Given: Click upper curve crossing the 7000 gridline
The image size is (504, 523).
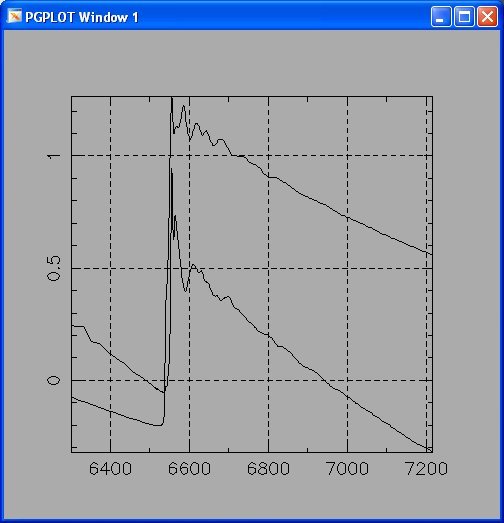Looking at the screenshot, I should 348,218.
